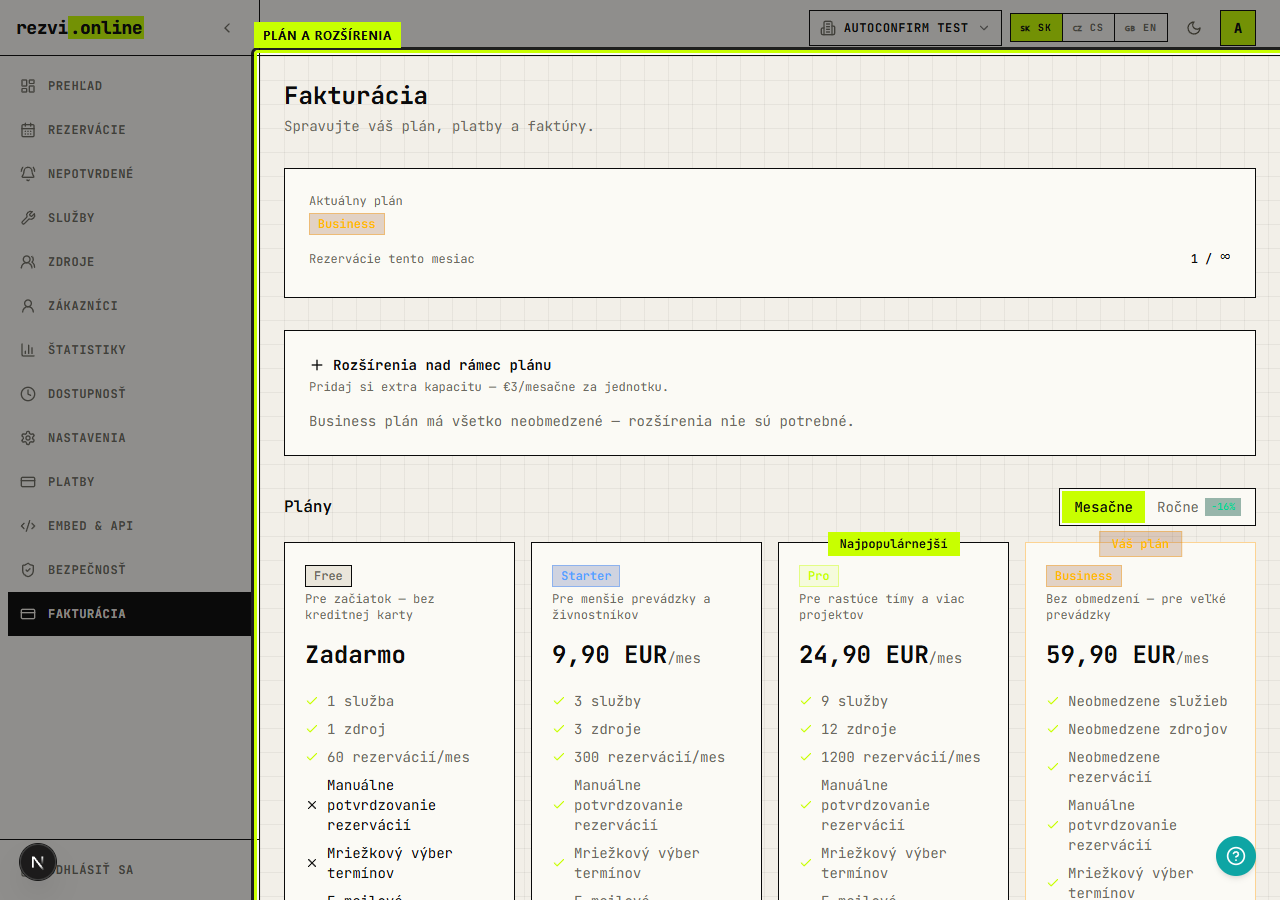Click the 12 zdroje feature in Pro

point(859,730)
